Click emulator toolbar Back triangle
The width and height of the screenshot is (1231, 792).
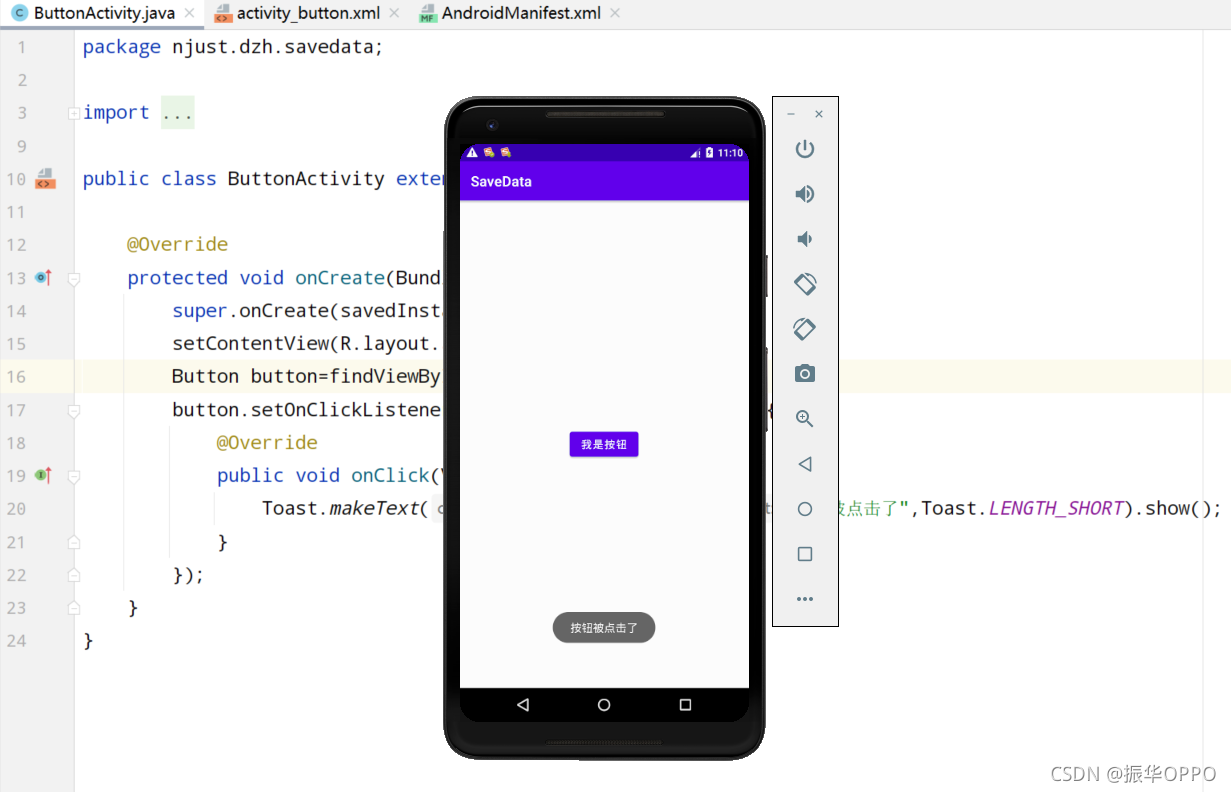[x=805, y=464]
